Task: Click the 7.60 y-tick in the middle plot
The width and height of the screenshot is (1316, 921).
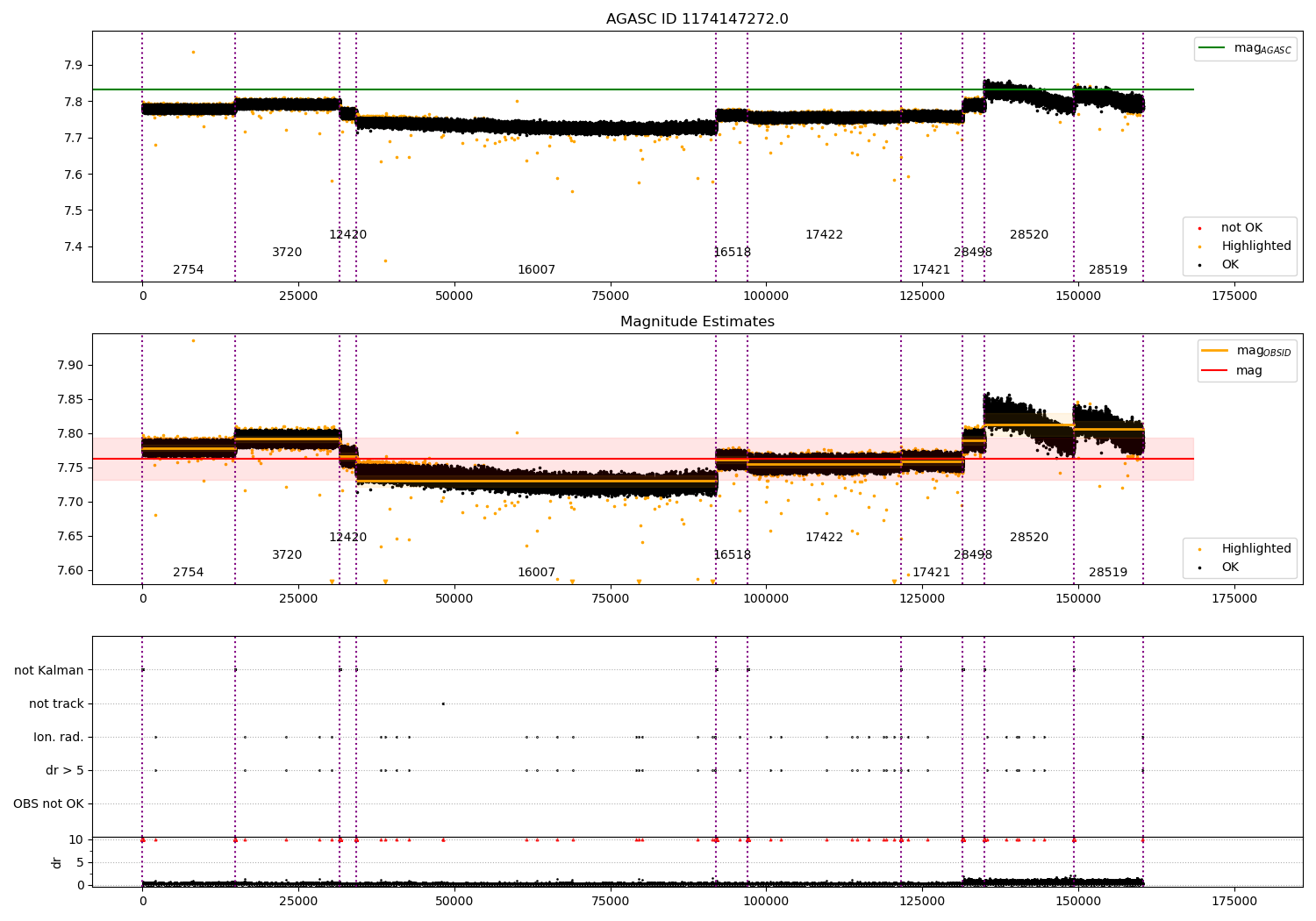Action: (x=69, y=571)
